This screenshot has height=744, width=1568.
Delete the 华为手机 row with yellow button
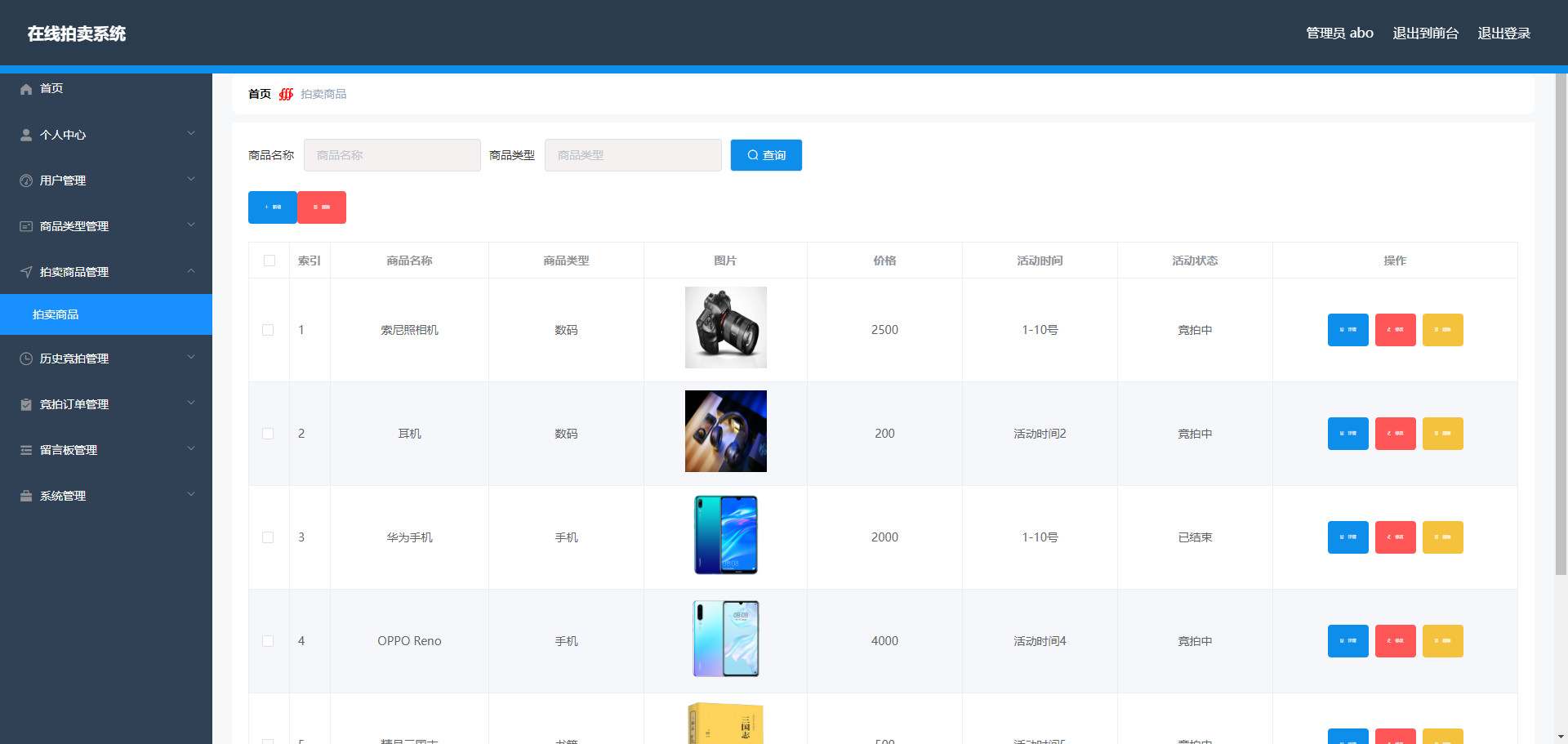1442,537
